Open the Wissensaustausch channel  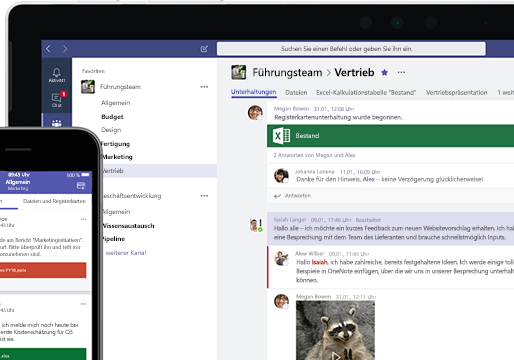coord(128,226)
